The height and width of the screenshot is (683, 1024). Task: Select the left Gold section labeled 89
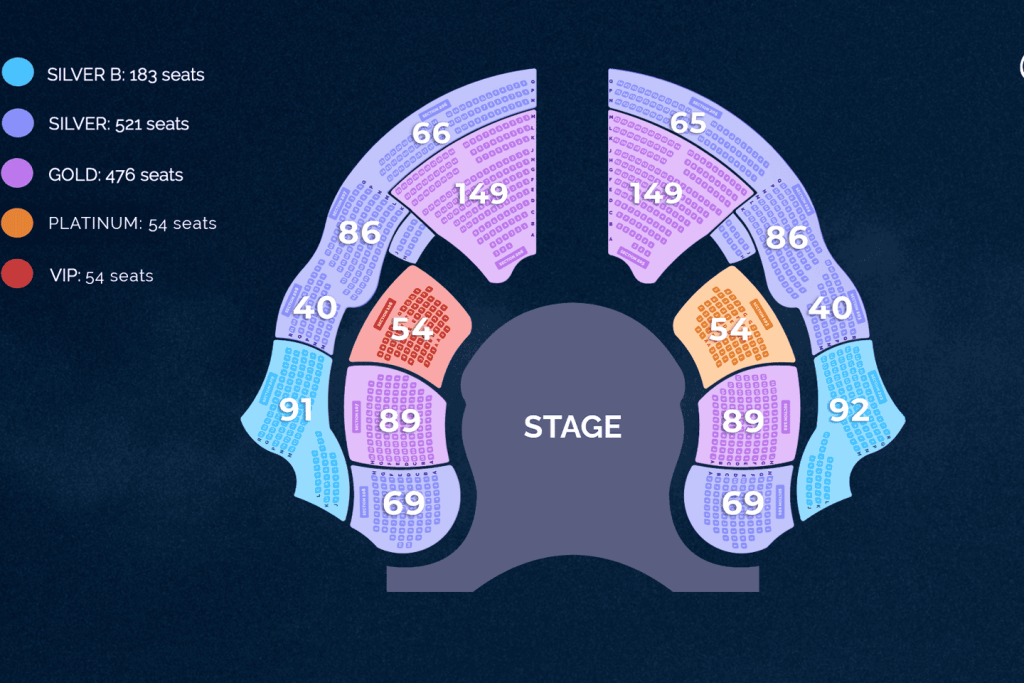[396, 416]
